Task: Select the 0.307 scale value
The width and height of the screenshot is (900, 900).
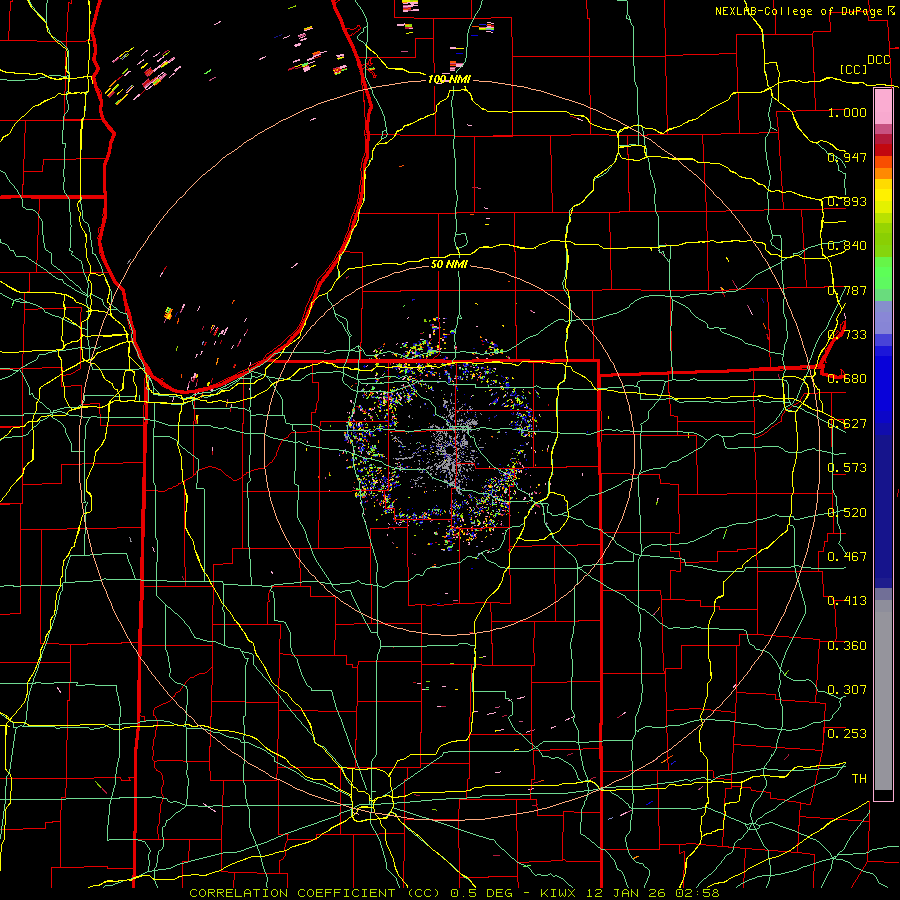Action: (x=847, y=689)
